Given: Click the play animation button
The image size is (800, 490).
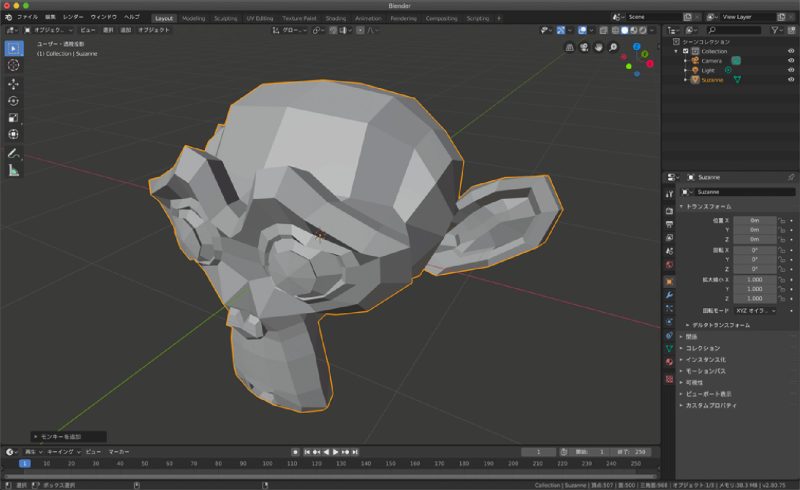Looking at the screenshot, I should (x=336, y=452).
